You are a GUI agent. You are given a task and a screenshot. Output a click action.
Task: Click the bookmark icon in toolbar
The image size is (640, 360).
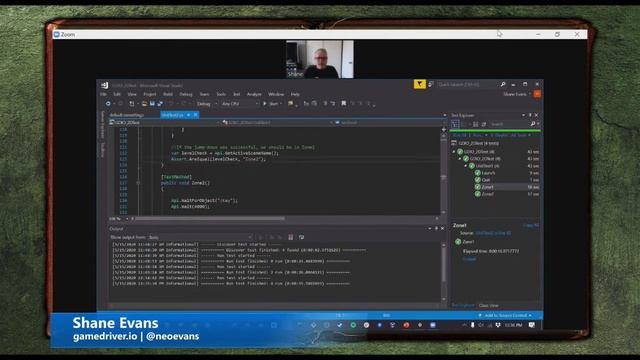tap(344, 104)
